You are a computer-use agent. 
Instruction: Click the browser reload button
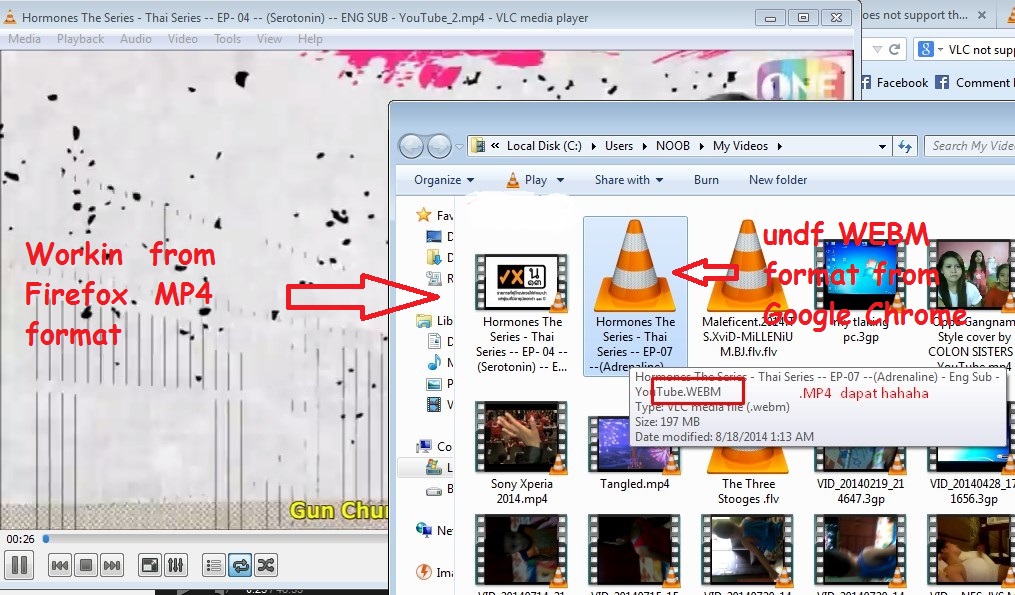tap(895, 49)
